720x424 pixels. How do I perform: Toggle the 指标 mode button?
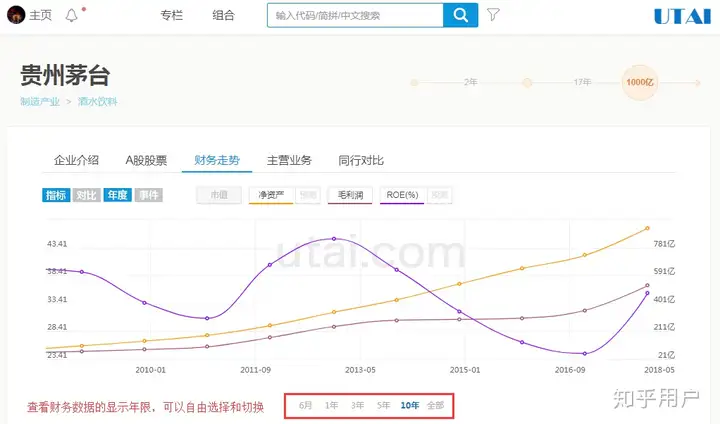click(56, 195)
